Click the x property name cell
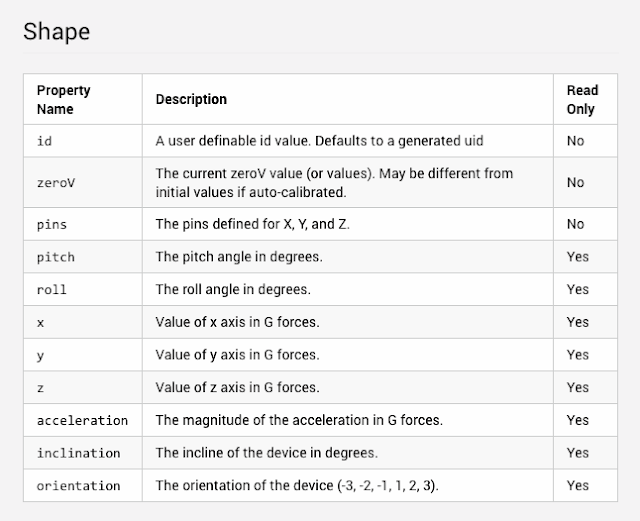This screenshot has height=521, width=640. [40, 322]
